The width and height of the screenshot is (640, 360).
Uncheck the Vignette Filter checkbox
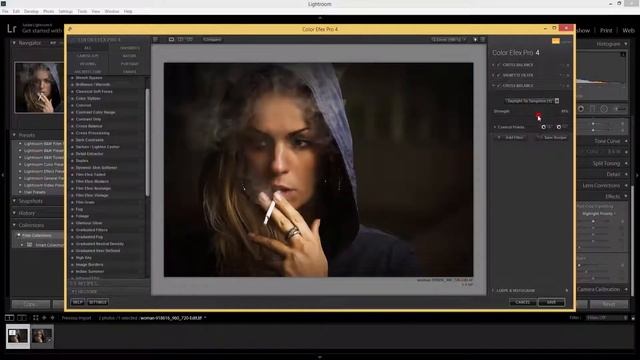click(499, 76)
